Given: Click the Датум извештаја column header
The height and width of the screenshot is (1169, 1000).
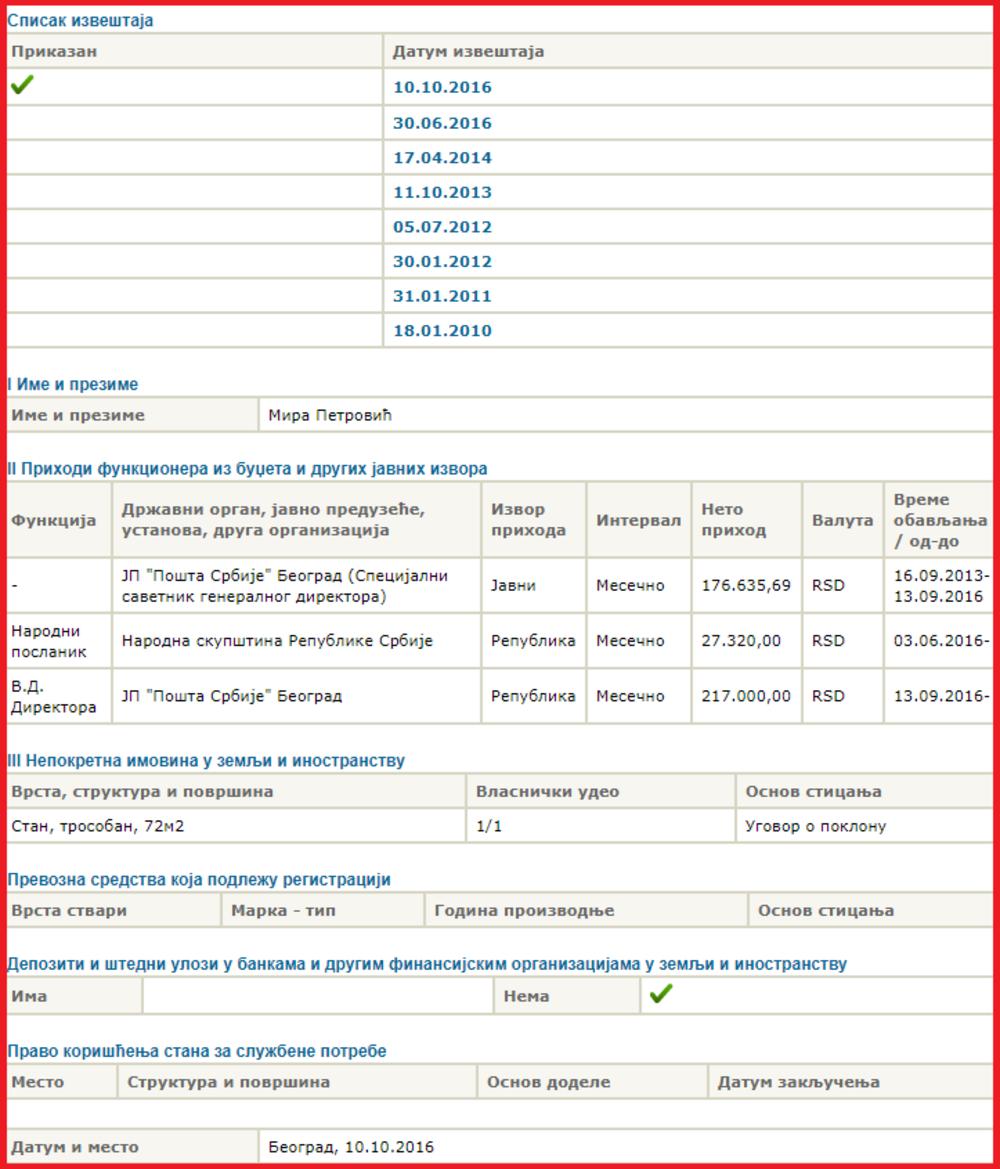Looking at the screenshot, I should (468, 52).
